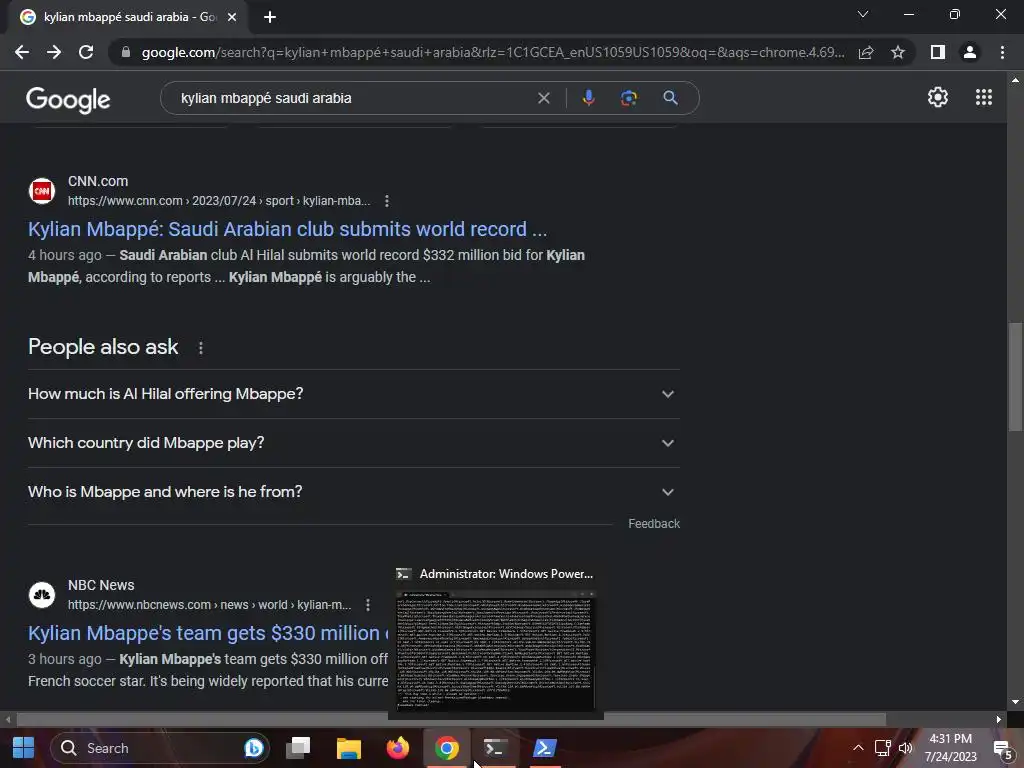The height and width of the screenshot is (768, 1024).
Task: Show hidden system tray icons
Action: pyautogui.click(x=858, y=748)
